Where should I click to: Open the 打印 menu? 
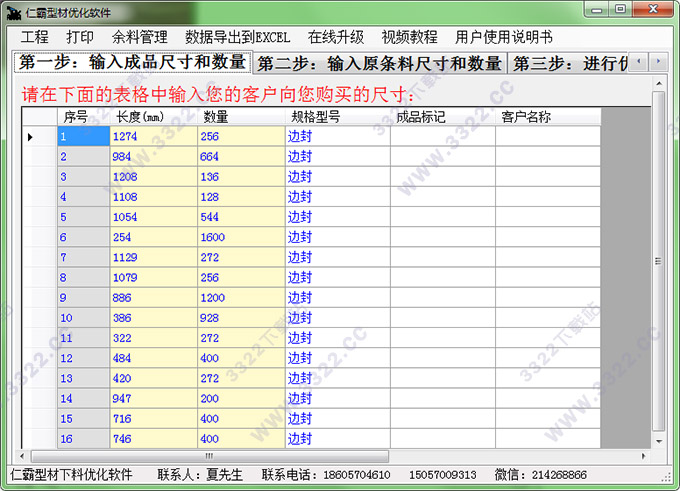(80, 37)
